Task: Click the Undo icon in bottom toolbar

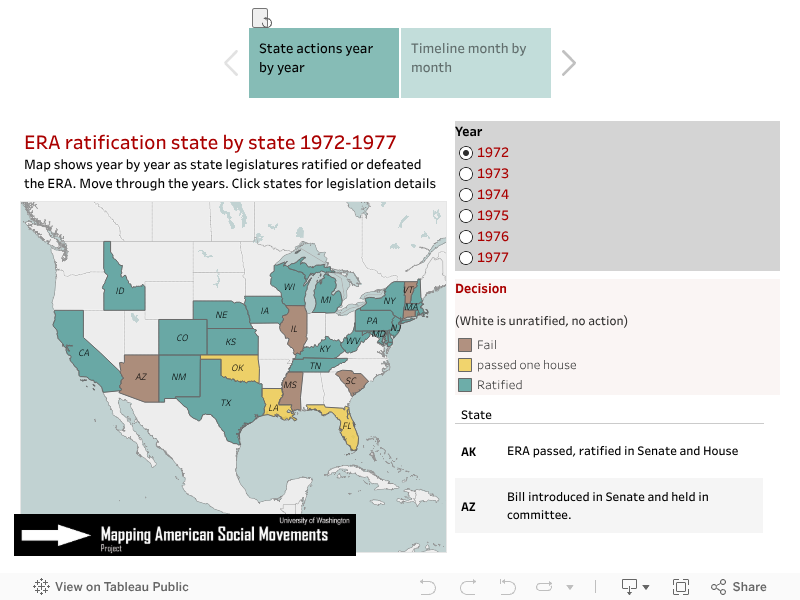Action: 428,587
